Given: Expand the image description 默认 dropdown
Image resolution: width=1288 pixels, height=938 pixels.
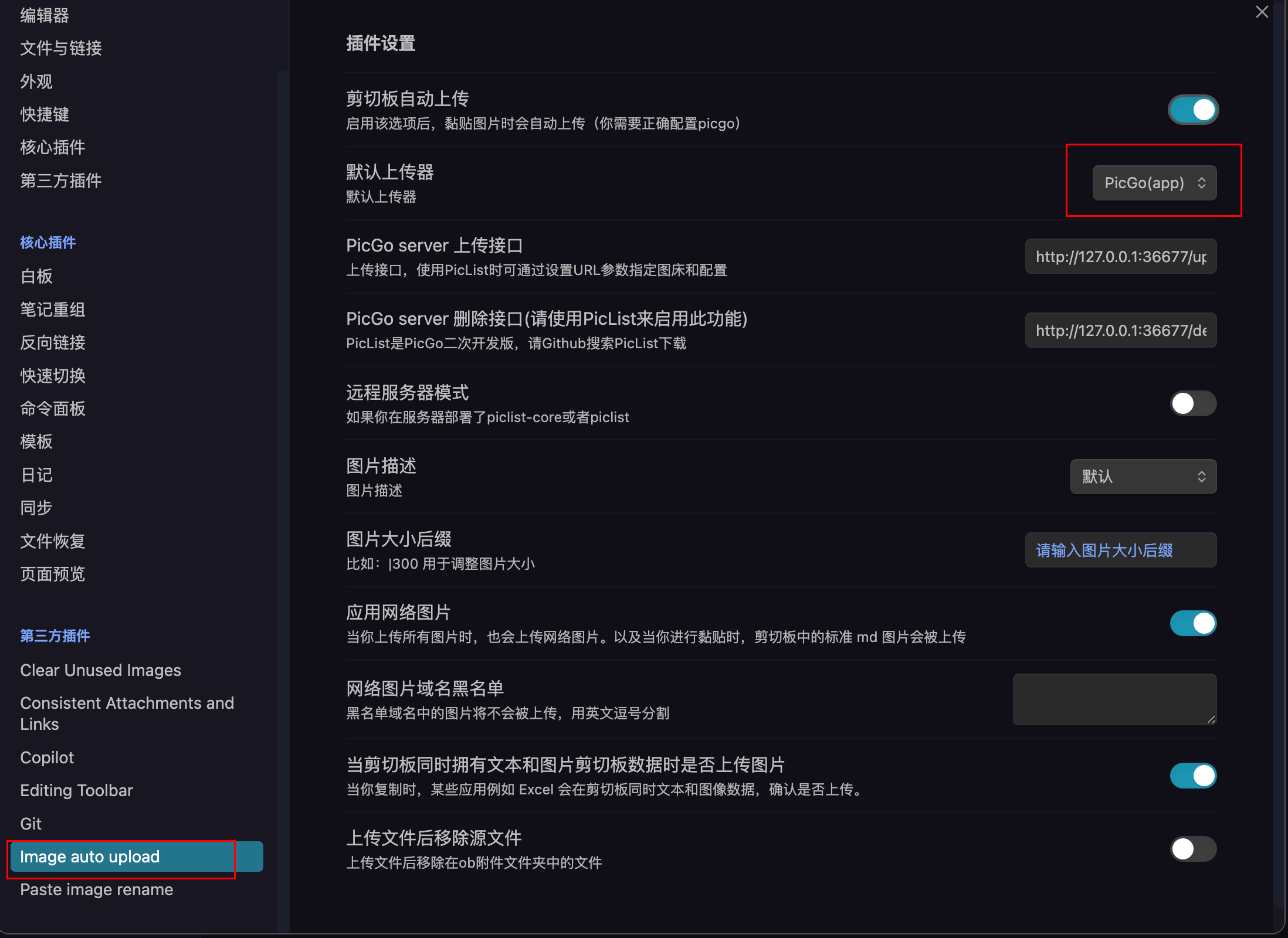Looking at the screenshot, I should click(x=1143, y=477).
